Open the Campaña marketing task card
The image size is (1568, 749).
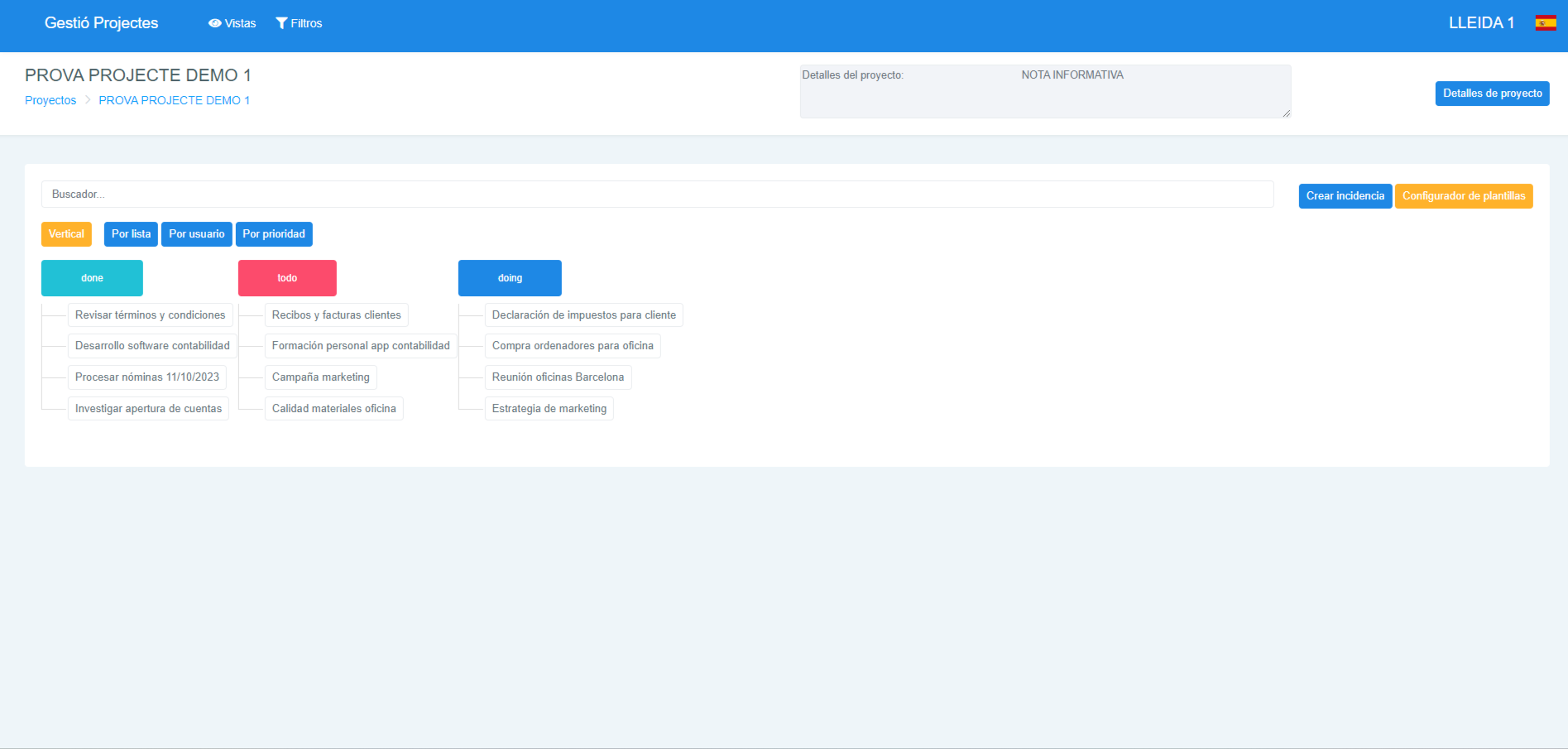point(320,377)
